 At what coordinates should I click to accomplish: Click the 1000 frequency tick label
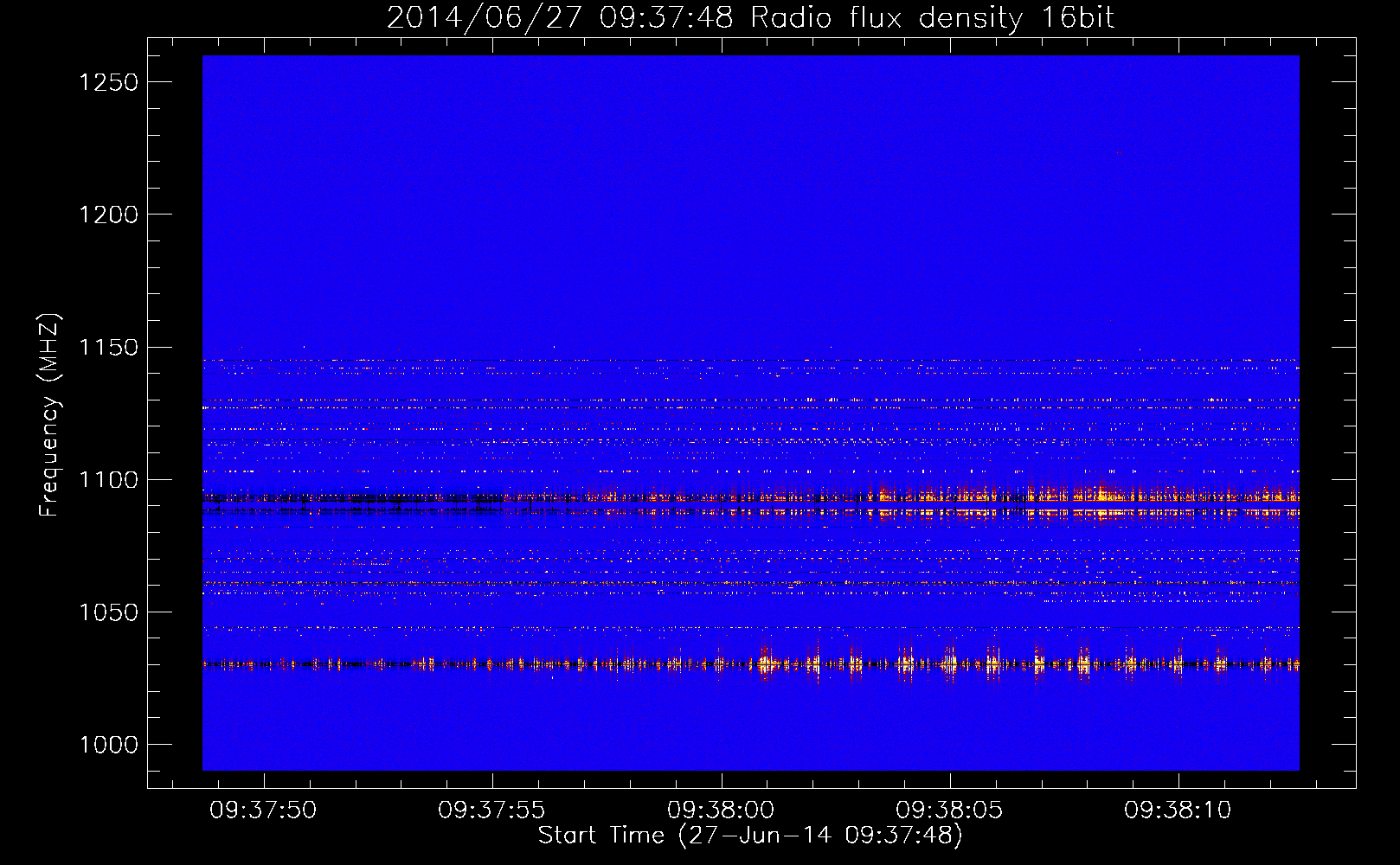coord(108,745)
